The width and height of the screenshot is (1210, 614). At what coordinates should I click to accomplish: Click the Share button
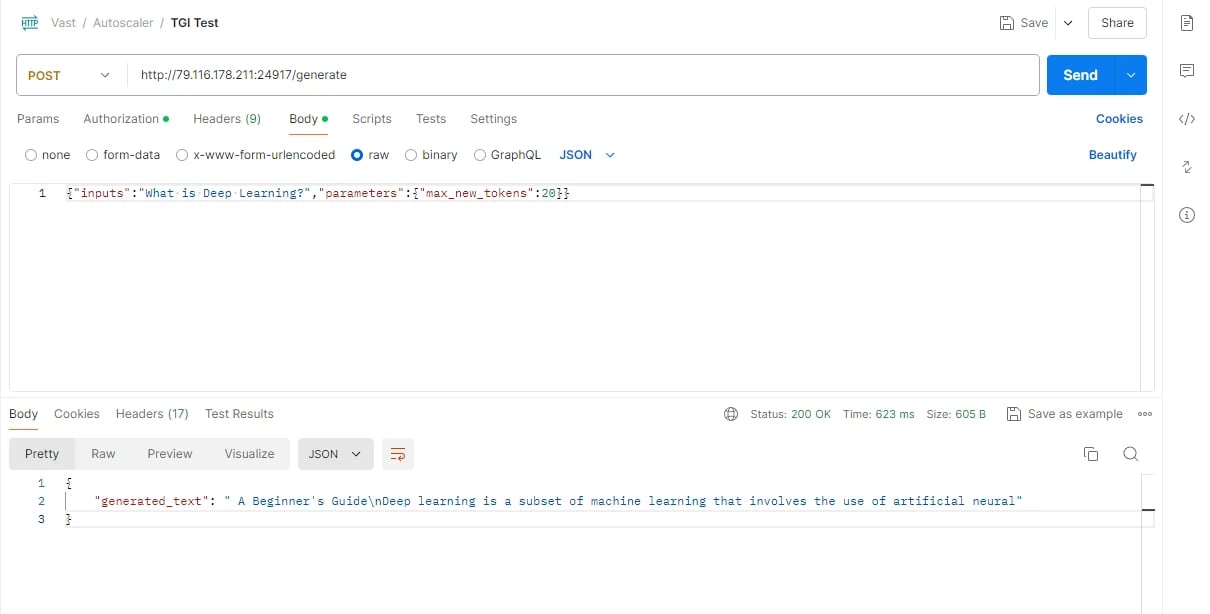coord(1117,23)
